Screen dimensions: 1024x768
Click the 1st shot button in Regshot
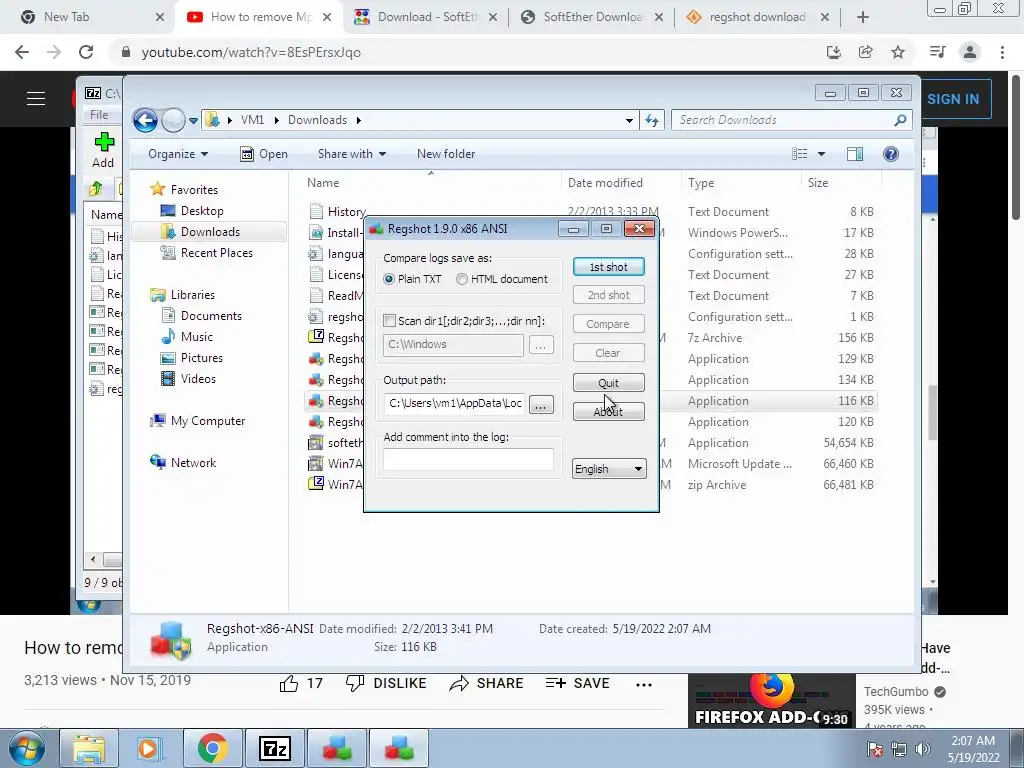click(x=608, y=266)
